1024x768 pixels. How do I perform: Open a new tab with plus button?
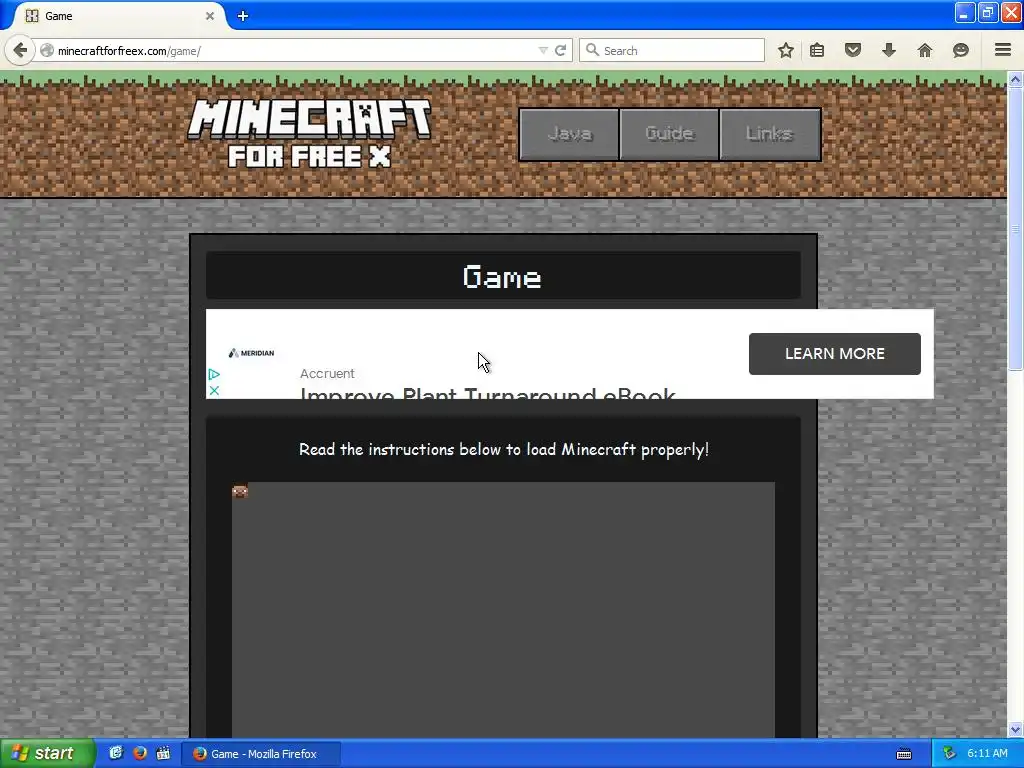point(243,16)
